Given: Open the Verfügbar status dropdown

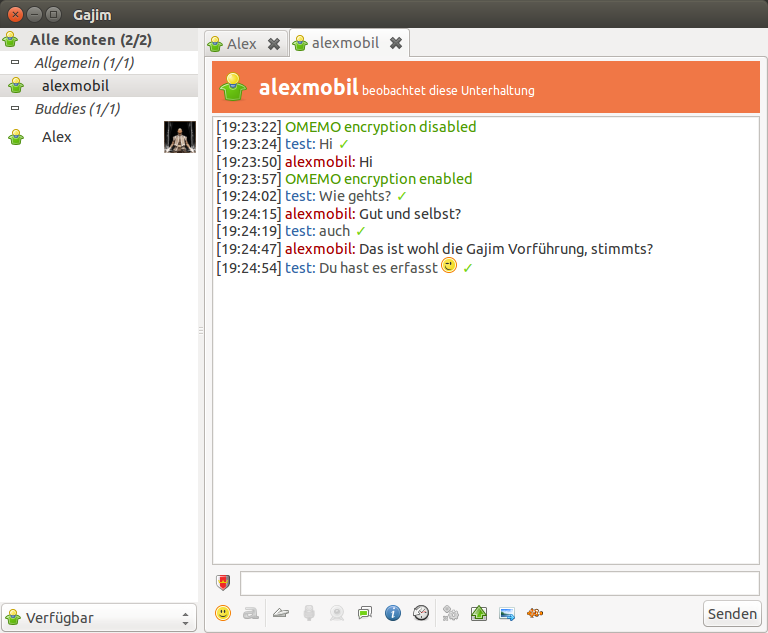Looking at the screenshot, I should click(99, 618).
